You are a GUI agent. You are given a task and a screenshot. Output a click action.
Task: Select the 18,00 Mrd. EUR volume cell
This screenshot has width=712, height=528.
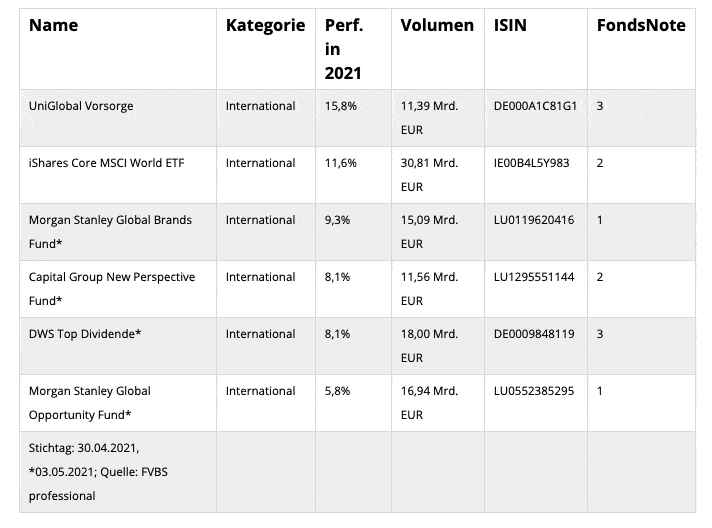click(x=429, y=345)
